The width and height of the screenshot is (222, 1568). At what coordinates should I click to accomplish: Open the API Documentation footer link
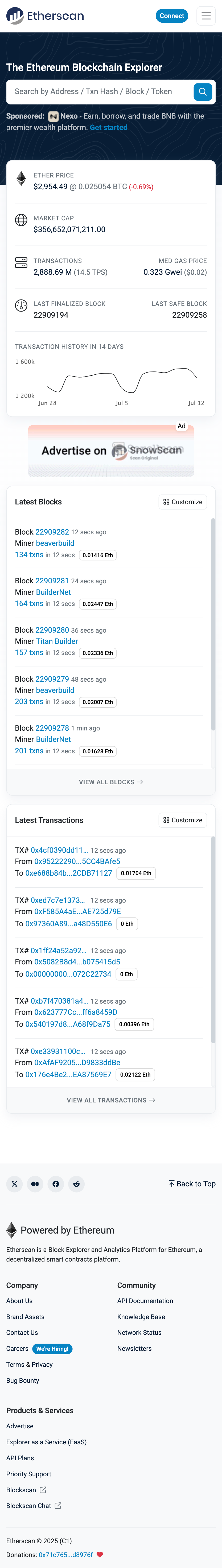coord(145,1301)
